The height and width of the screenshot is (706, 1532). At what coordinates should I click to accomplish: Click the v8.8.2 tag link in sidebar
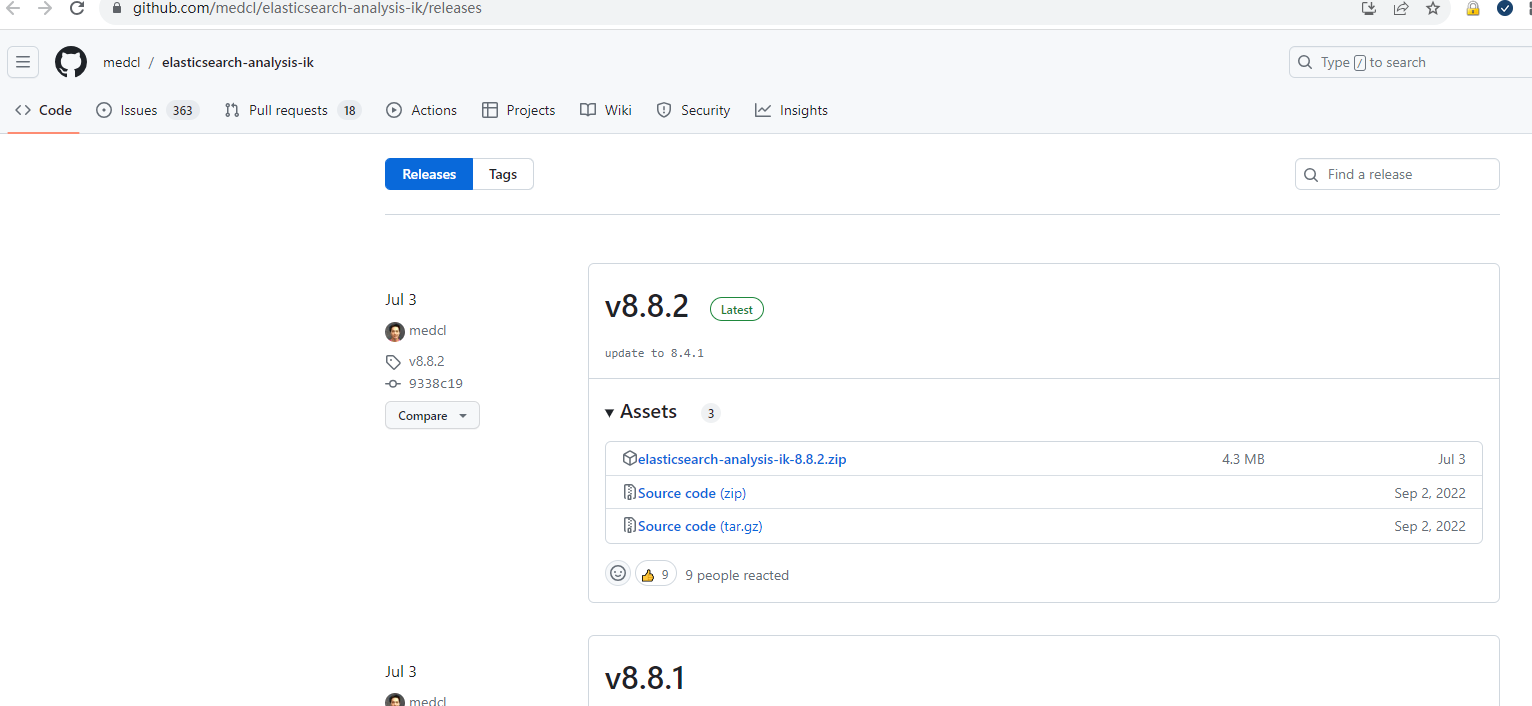tap(427, 361)
